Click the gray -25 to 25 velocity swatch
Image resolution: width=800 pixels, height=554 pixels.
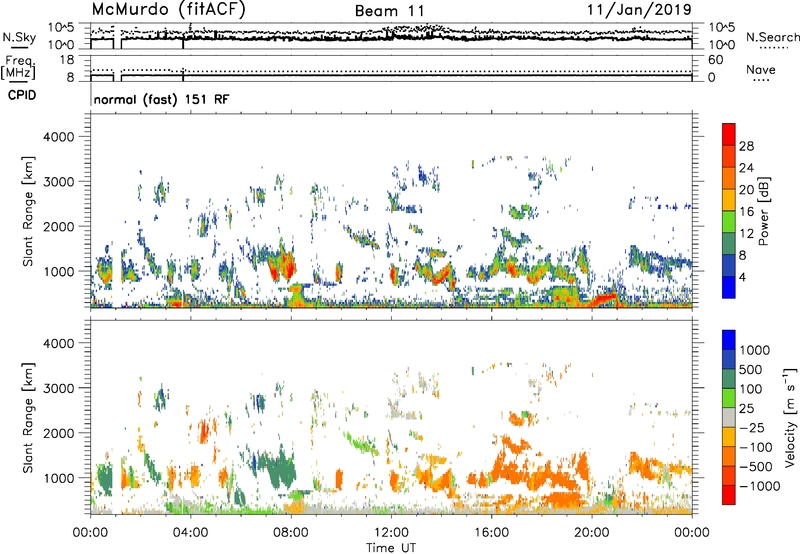point(729,417)
